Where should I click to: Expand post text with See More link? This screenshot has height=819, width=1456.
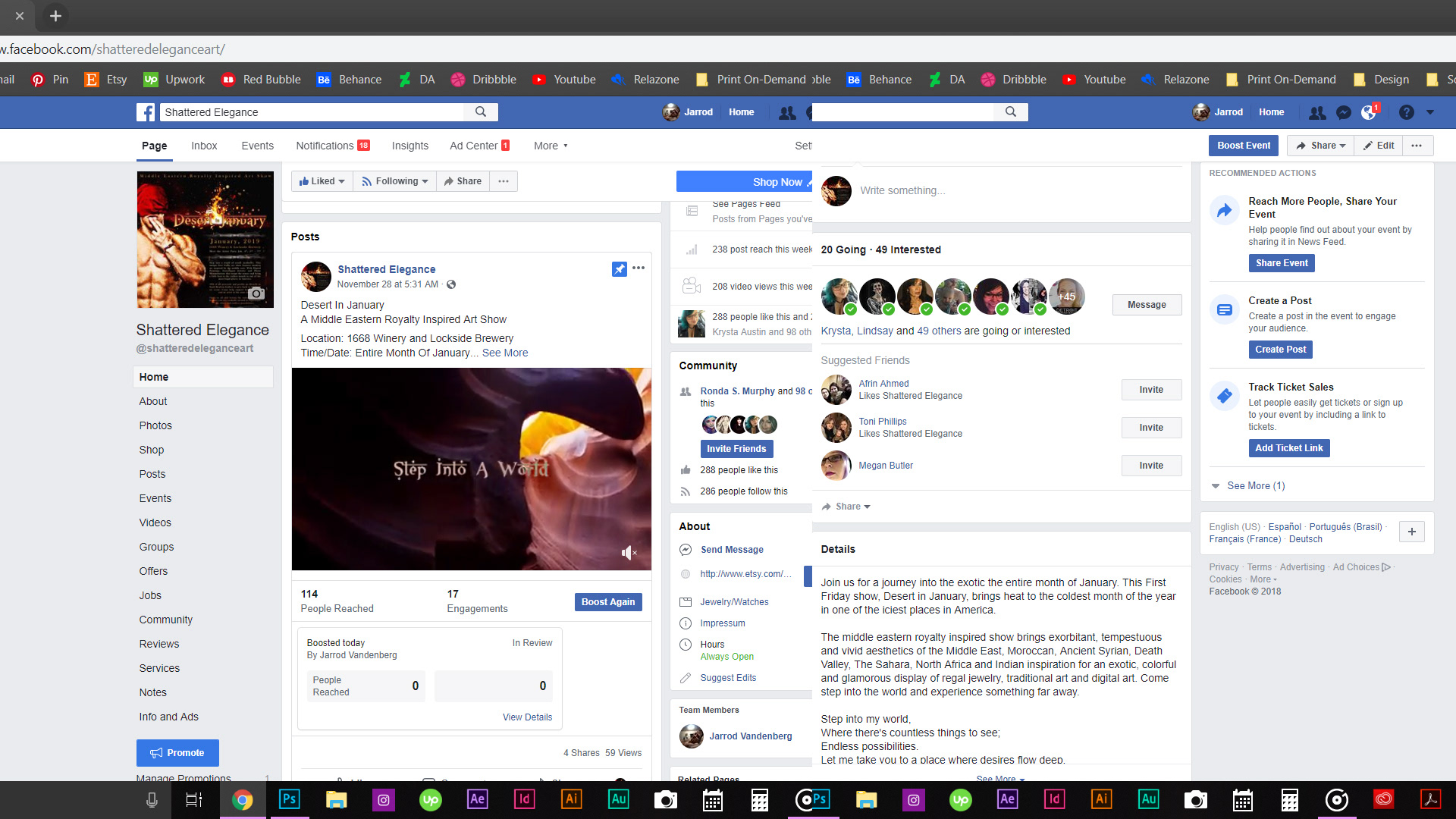(505, 353)
